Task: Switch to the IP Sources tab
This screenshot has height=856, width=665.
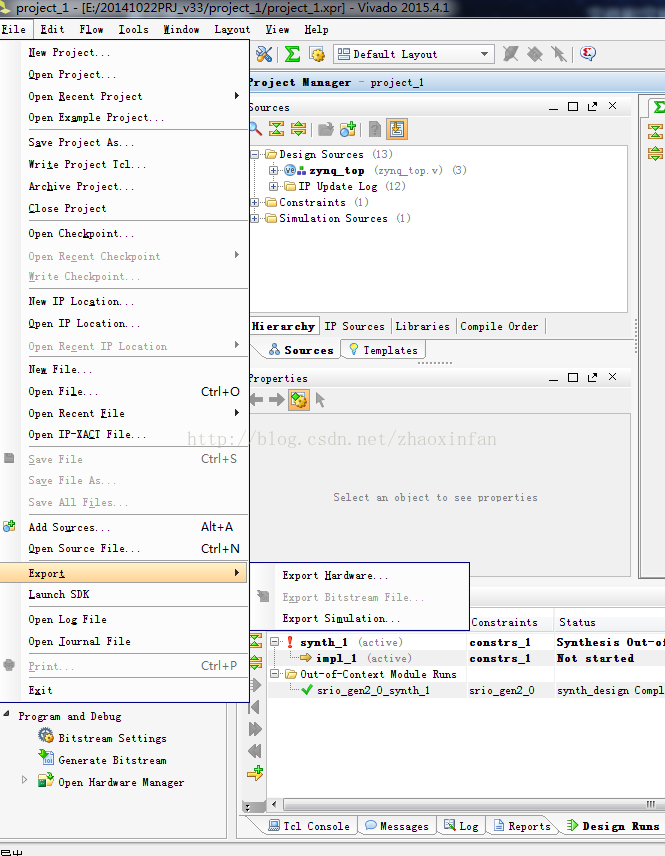Action: [354, 326]
